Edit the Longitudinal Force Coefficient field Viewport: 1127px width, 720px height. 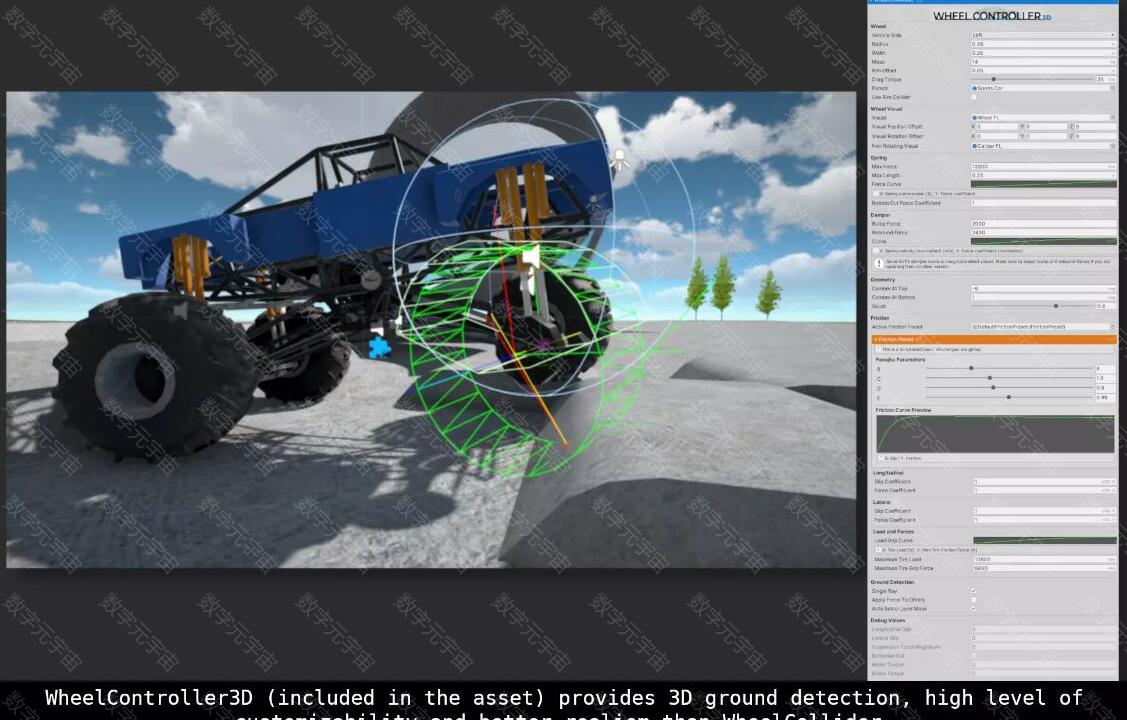click(x=1044, y=490)
